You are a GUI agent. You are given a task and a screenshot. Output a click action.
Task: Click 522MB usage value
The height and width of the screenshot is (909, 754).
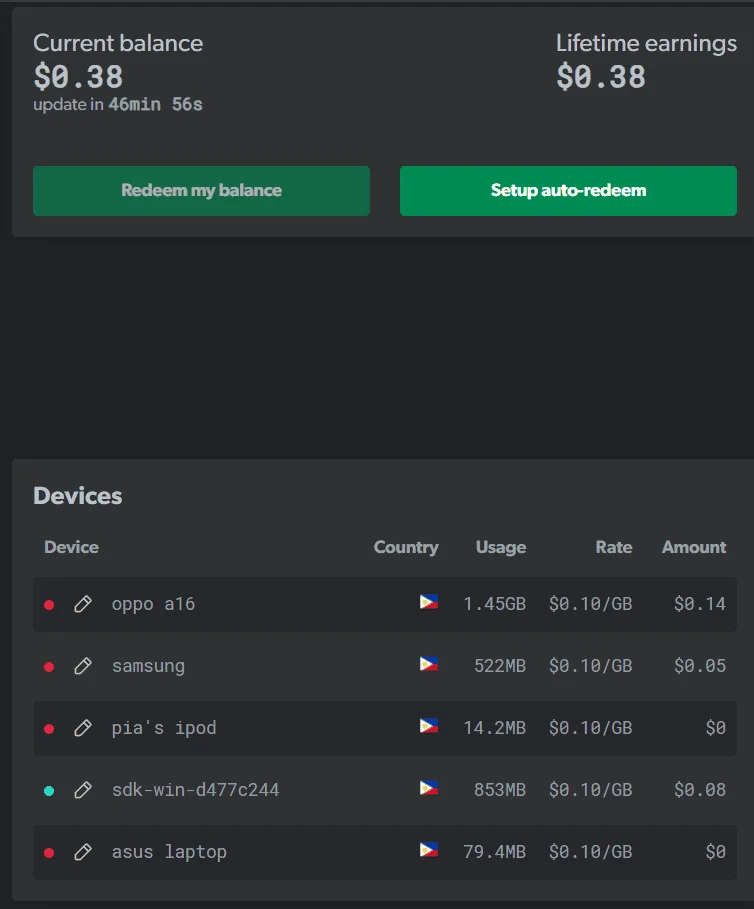tap(500, 666)
